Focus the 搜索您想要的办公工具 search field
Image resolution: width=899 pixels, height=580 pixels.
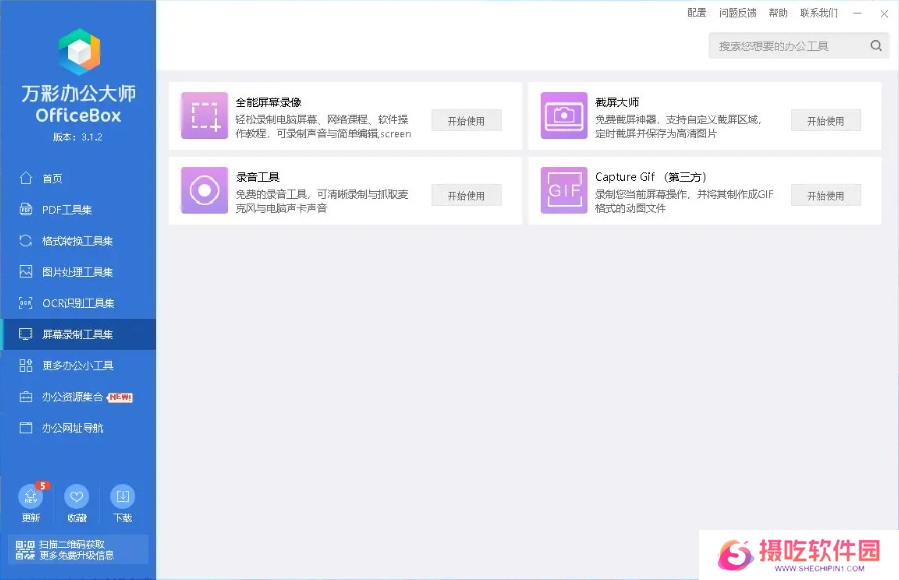[x=788, y=46]
